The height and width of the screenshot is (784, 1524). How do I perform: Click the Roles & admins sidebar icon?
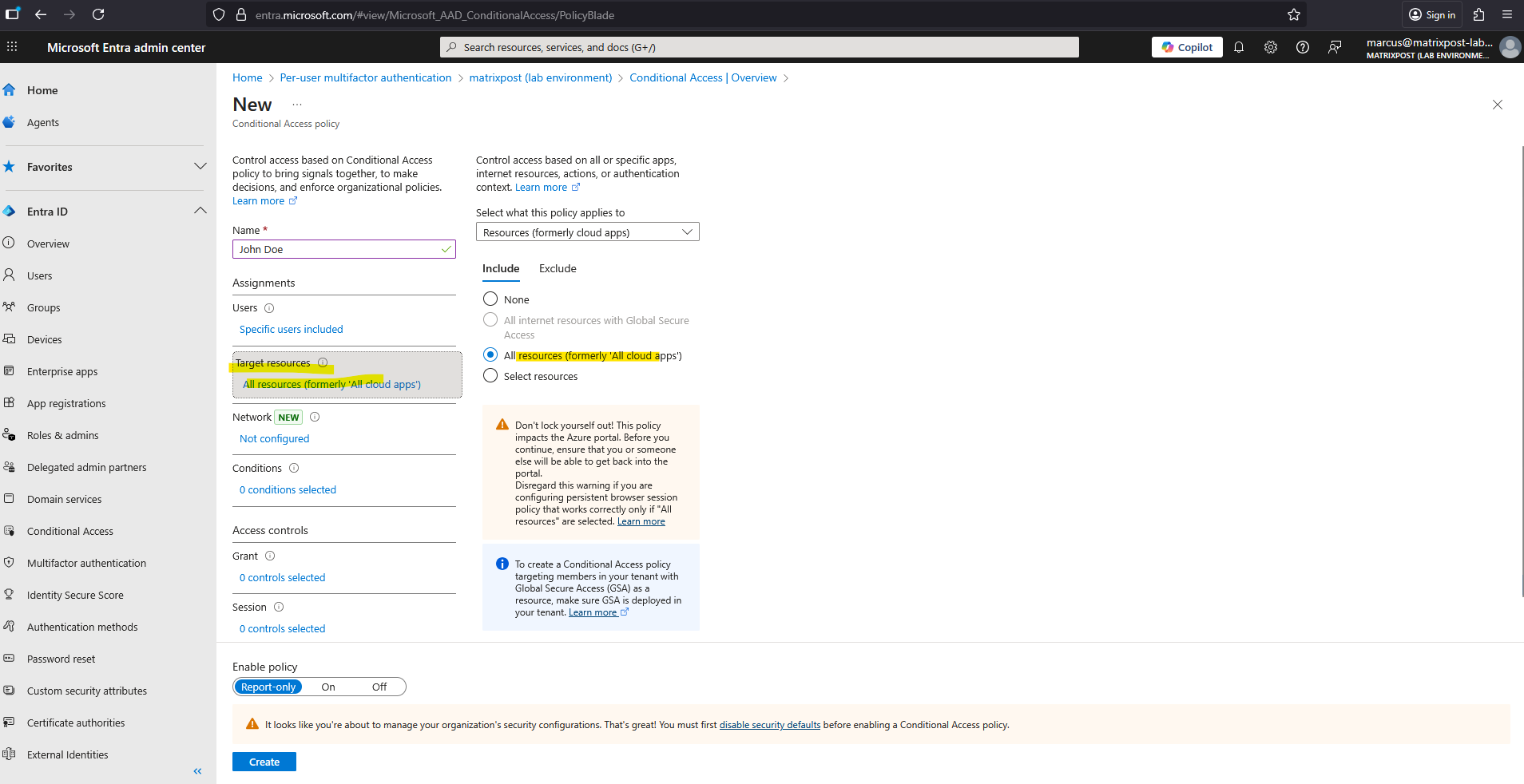[9, 435]
